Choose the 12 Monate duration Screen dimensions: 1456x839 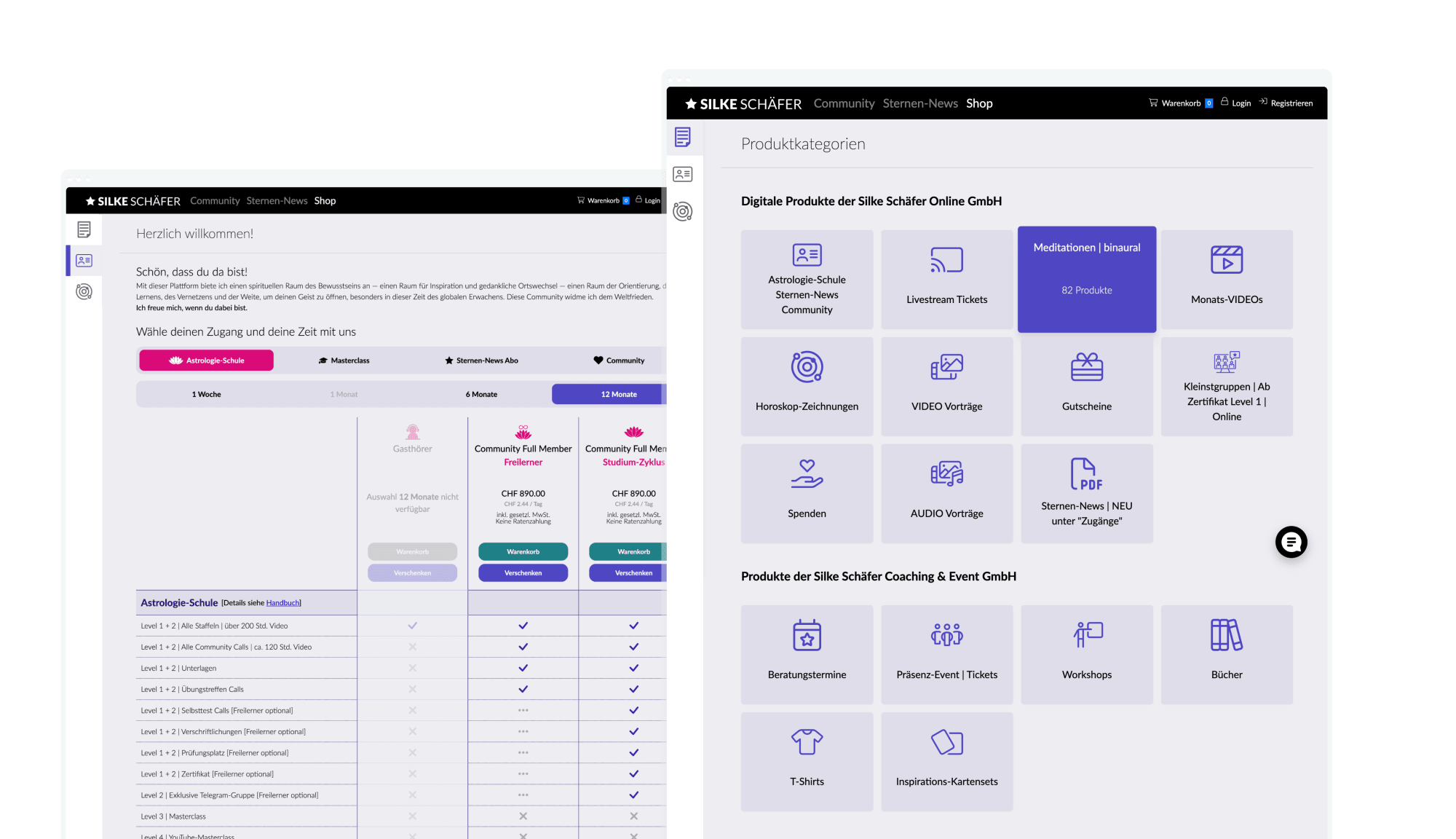[x=609, y=394]
